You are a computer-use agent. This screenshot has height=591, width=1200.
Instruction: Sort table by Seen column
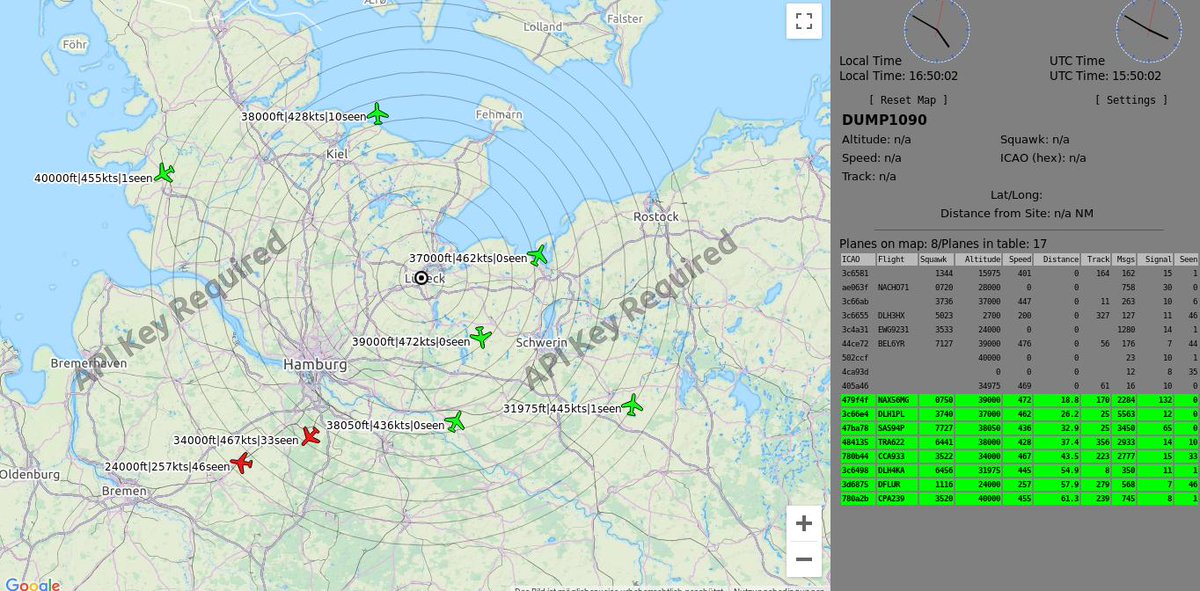1187,259
